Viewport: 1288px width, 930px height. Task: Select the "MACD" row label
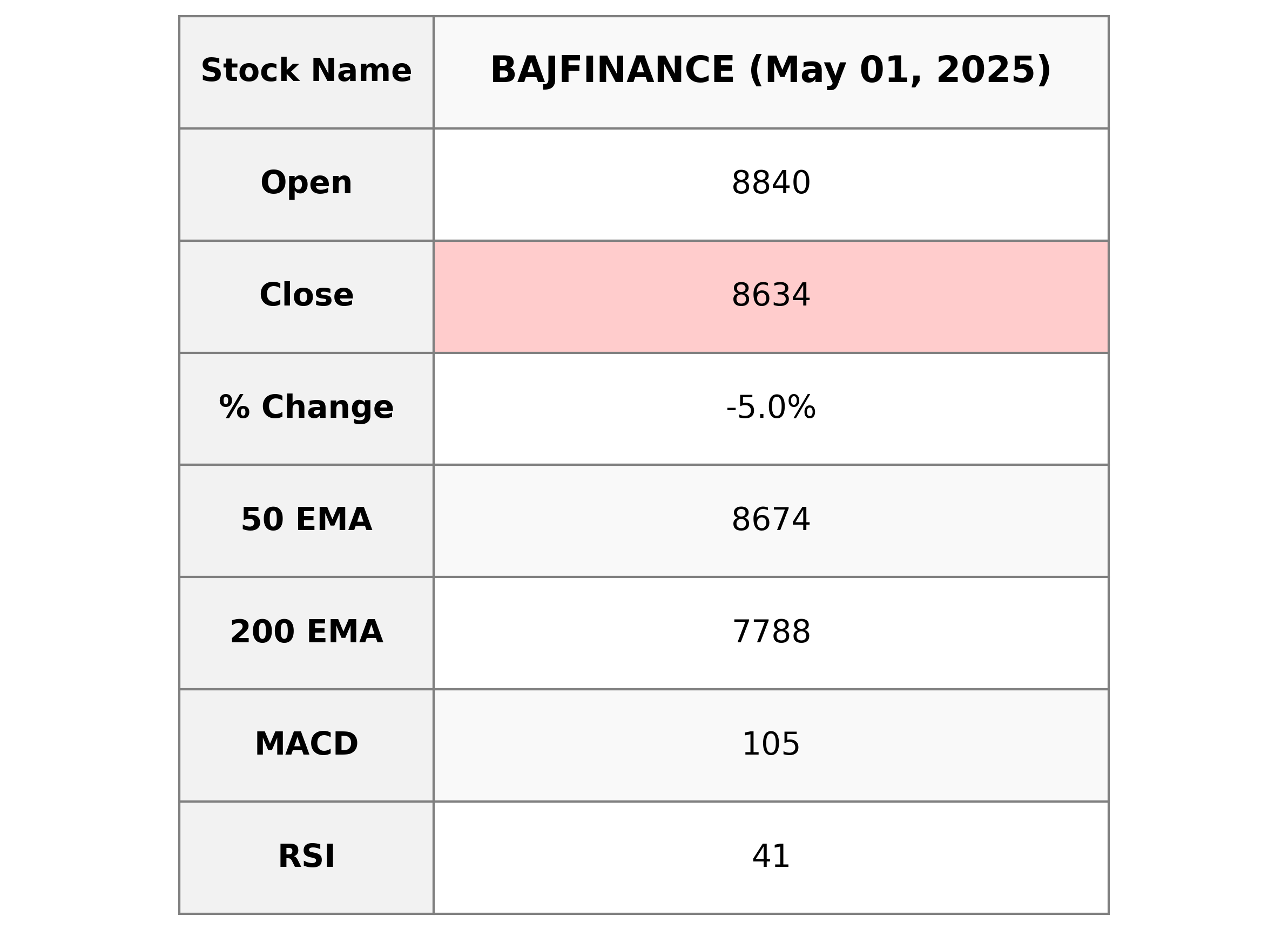click(306, 744)
